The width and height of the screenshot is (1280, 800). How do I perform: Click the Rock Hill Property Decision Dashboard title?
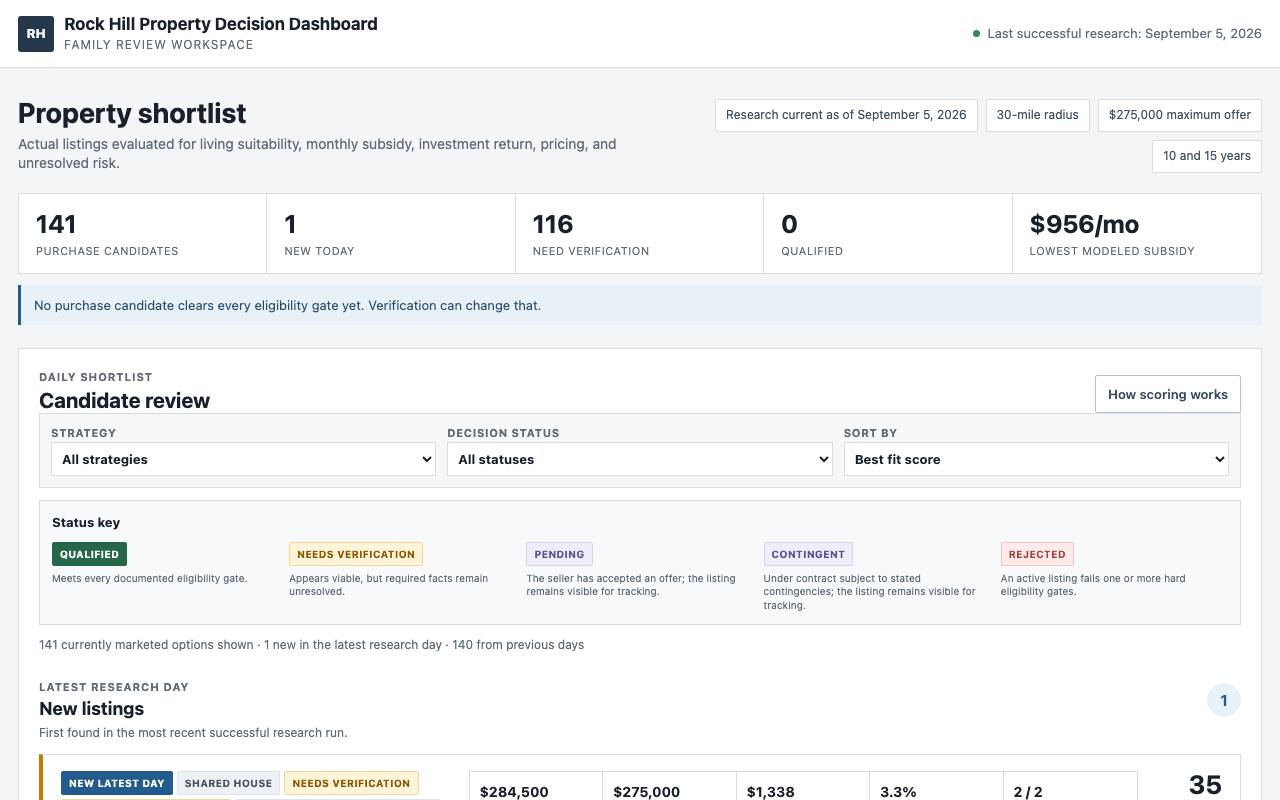point(221,24)
